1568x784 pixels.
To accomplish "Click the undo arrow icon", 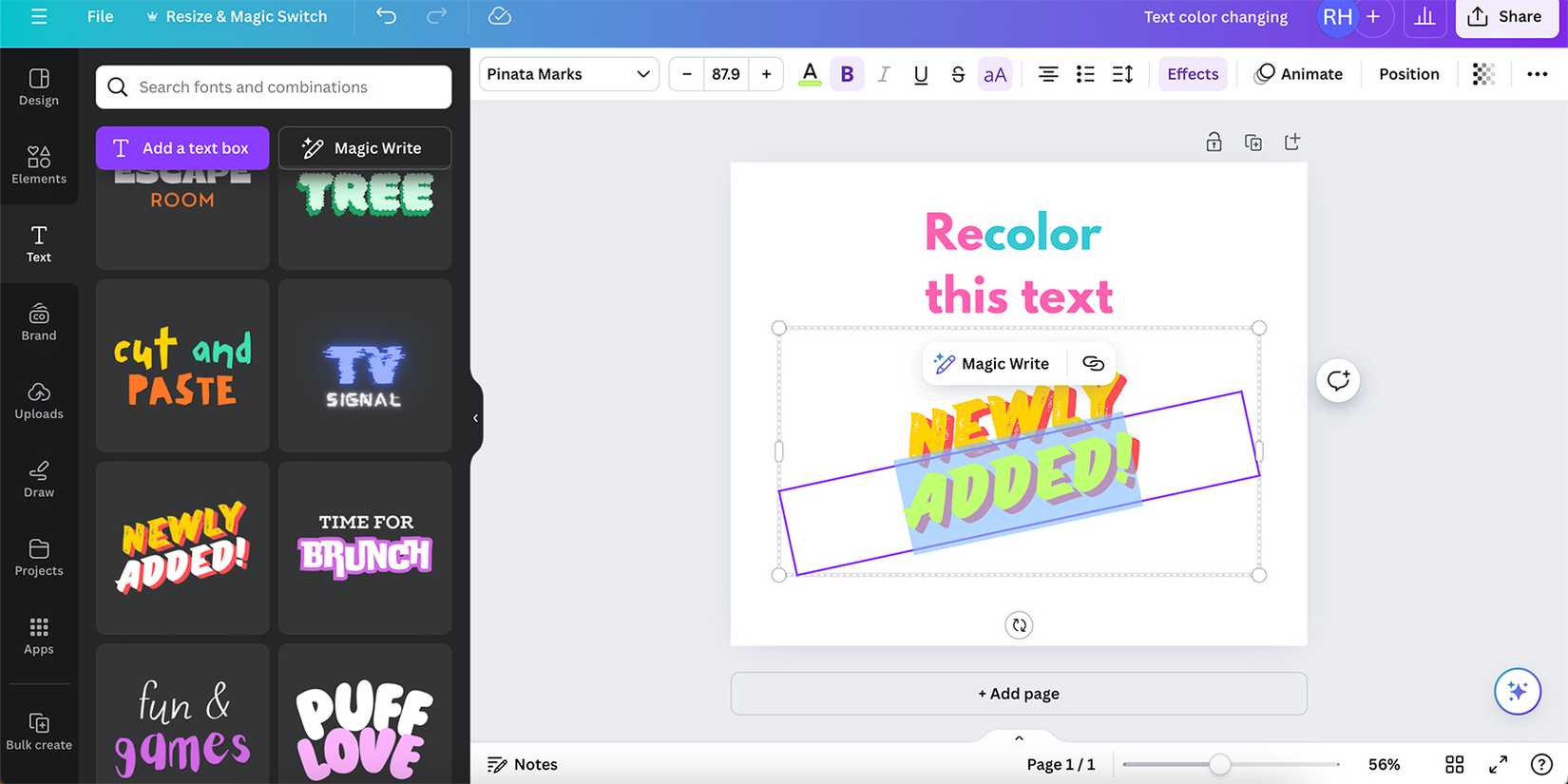I will (386, 16).
